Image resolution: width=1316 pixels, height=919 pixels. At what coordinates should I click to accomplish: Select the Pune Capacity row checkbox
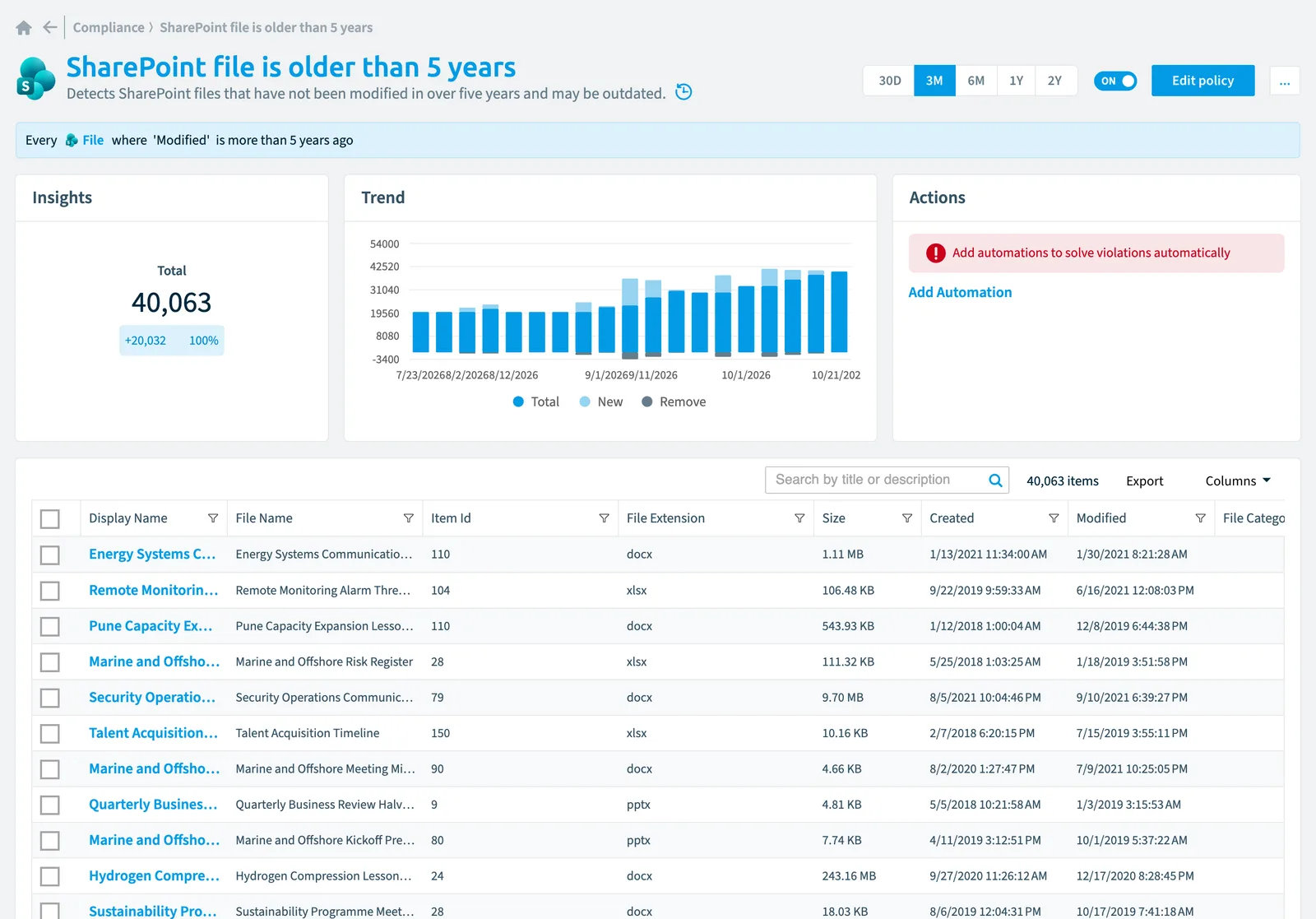pos(50,627)
